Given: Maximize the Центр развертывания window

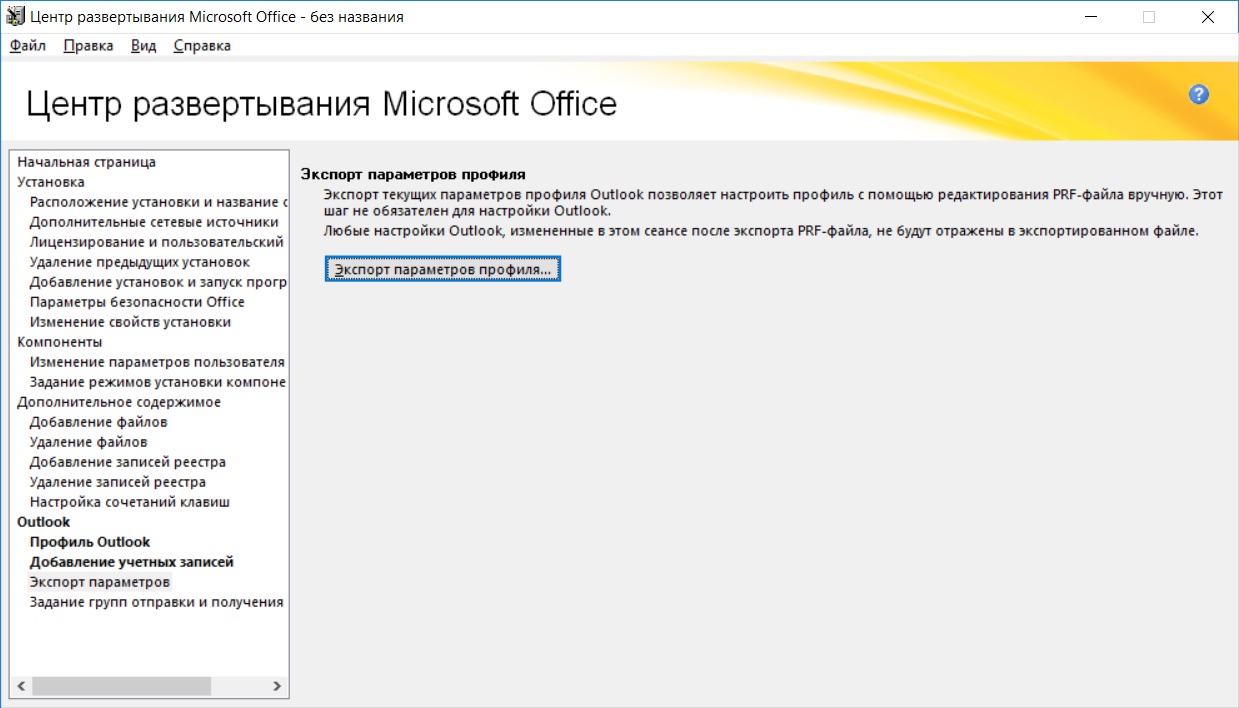Looking at the screenshot, I should pyautogui.click(x=1149, y=17).
